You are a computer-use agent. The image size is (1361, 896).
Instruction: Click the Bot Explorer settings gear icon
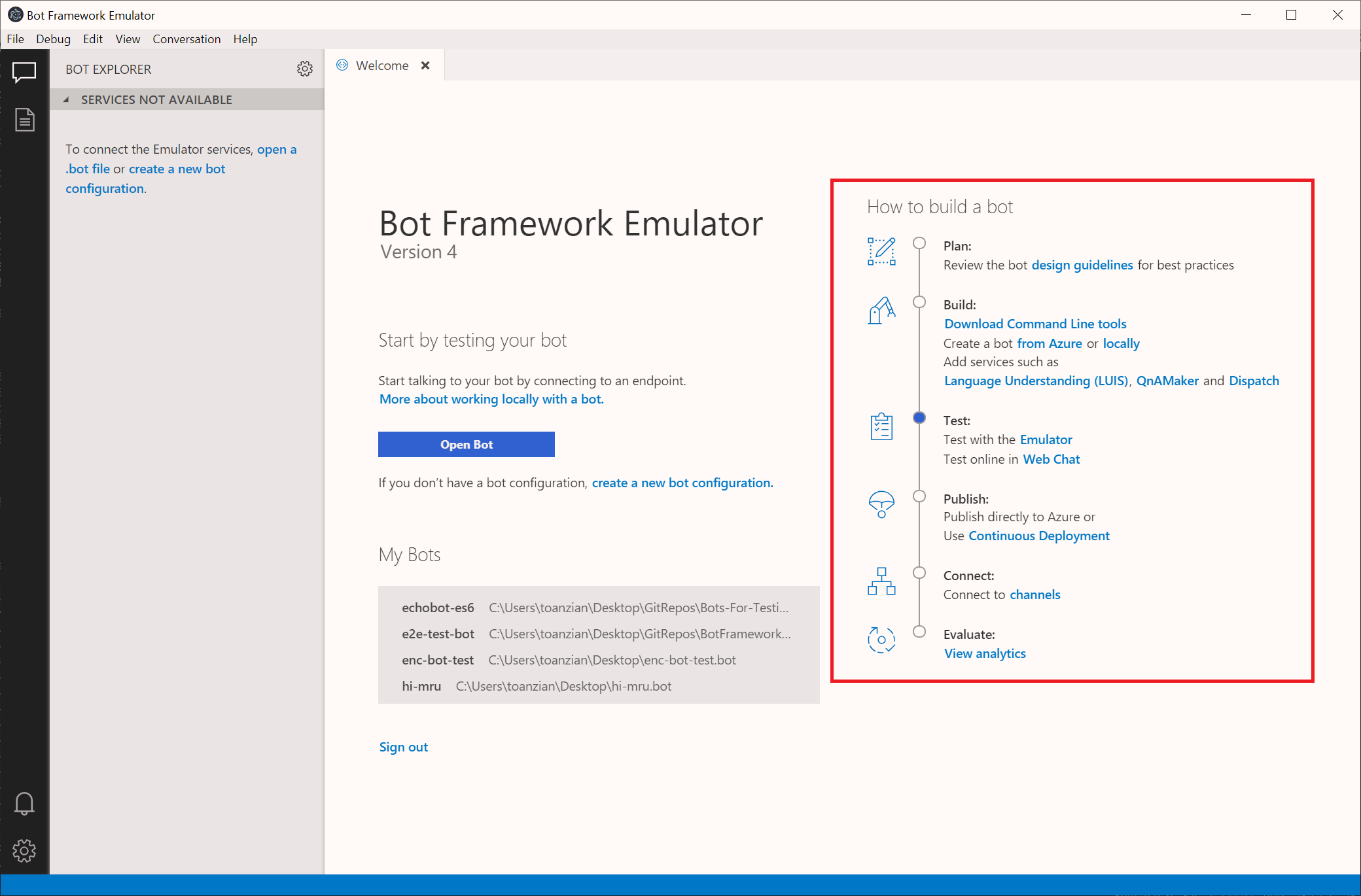click(305, 69)
